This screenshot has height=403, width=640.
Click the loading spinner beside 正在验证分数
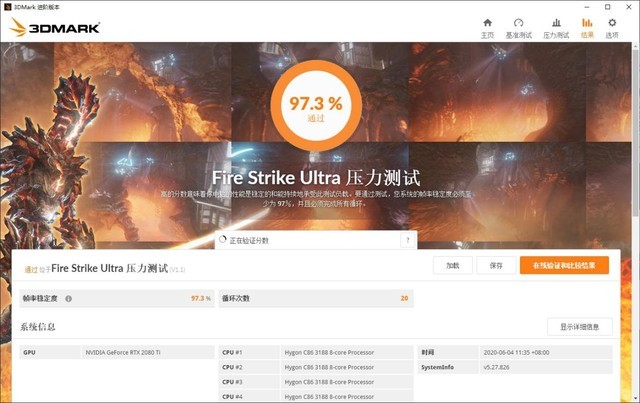(222, 240)
